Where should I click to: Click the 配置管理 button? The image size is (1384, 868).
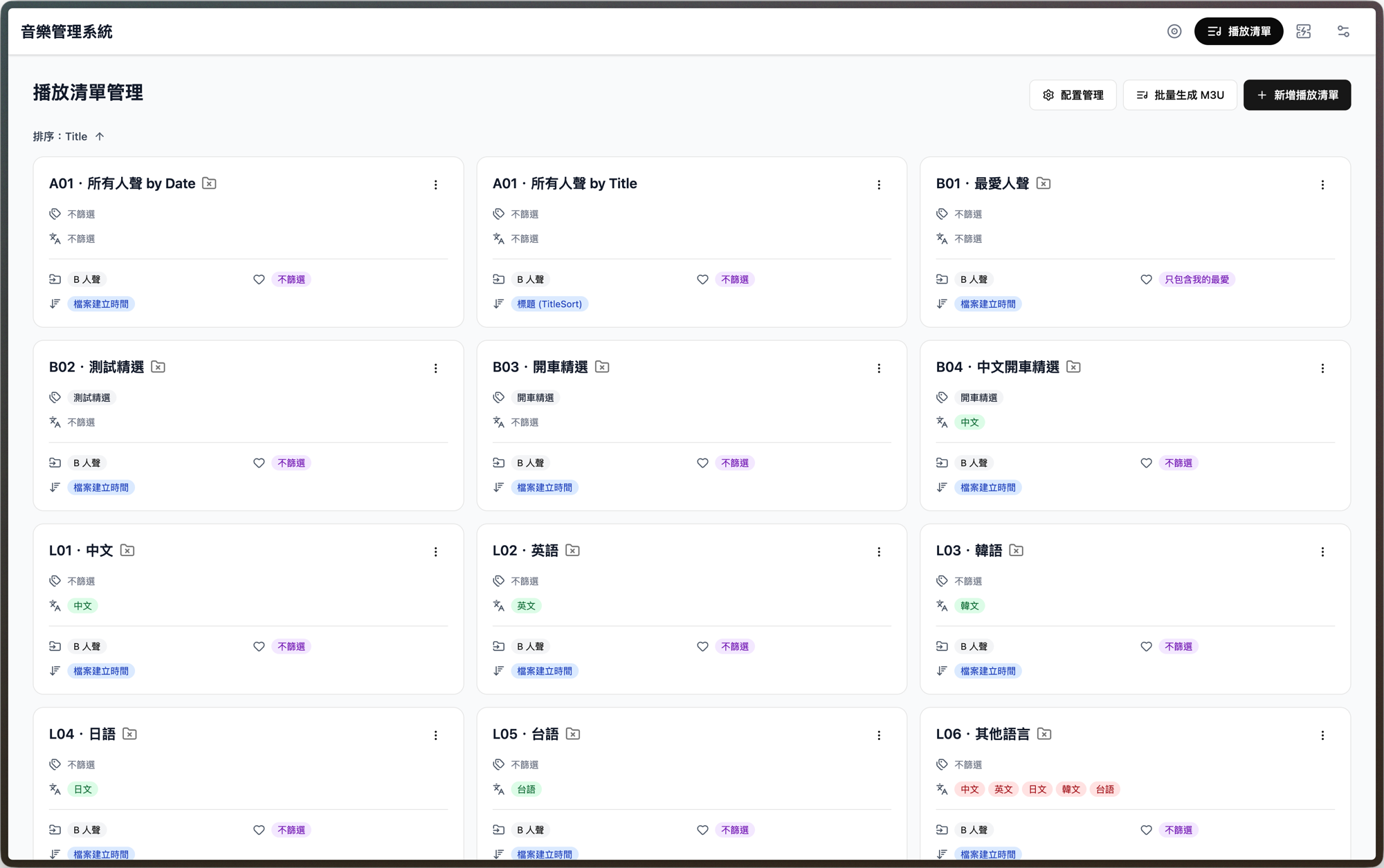1073,95
